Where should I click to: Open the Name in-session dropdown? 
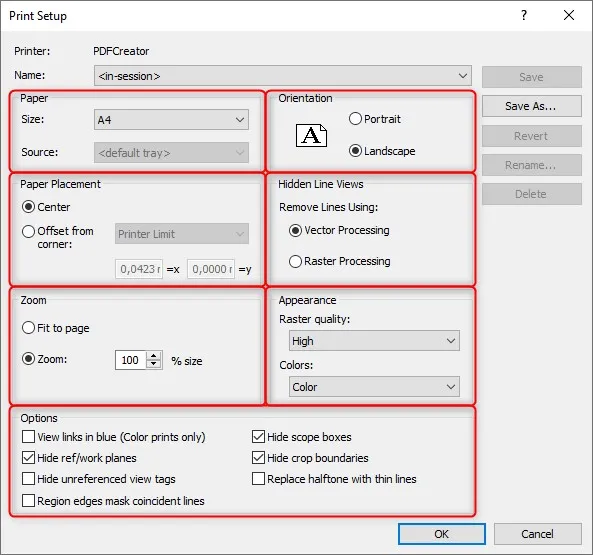click(x=283, y=76)
